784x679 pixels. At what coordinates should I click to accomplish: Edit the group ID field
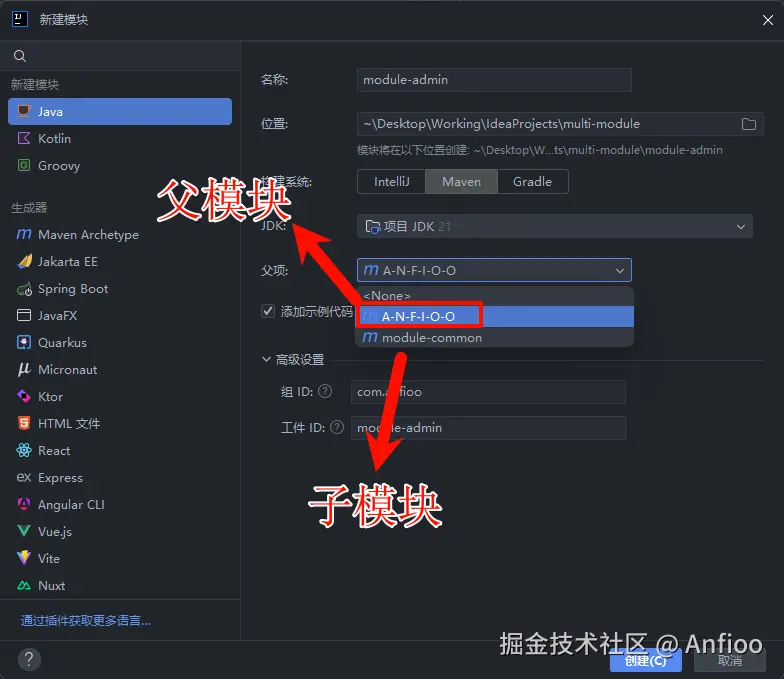pos(488,392)
